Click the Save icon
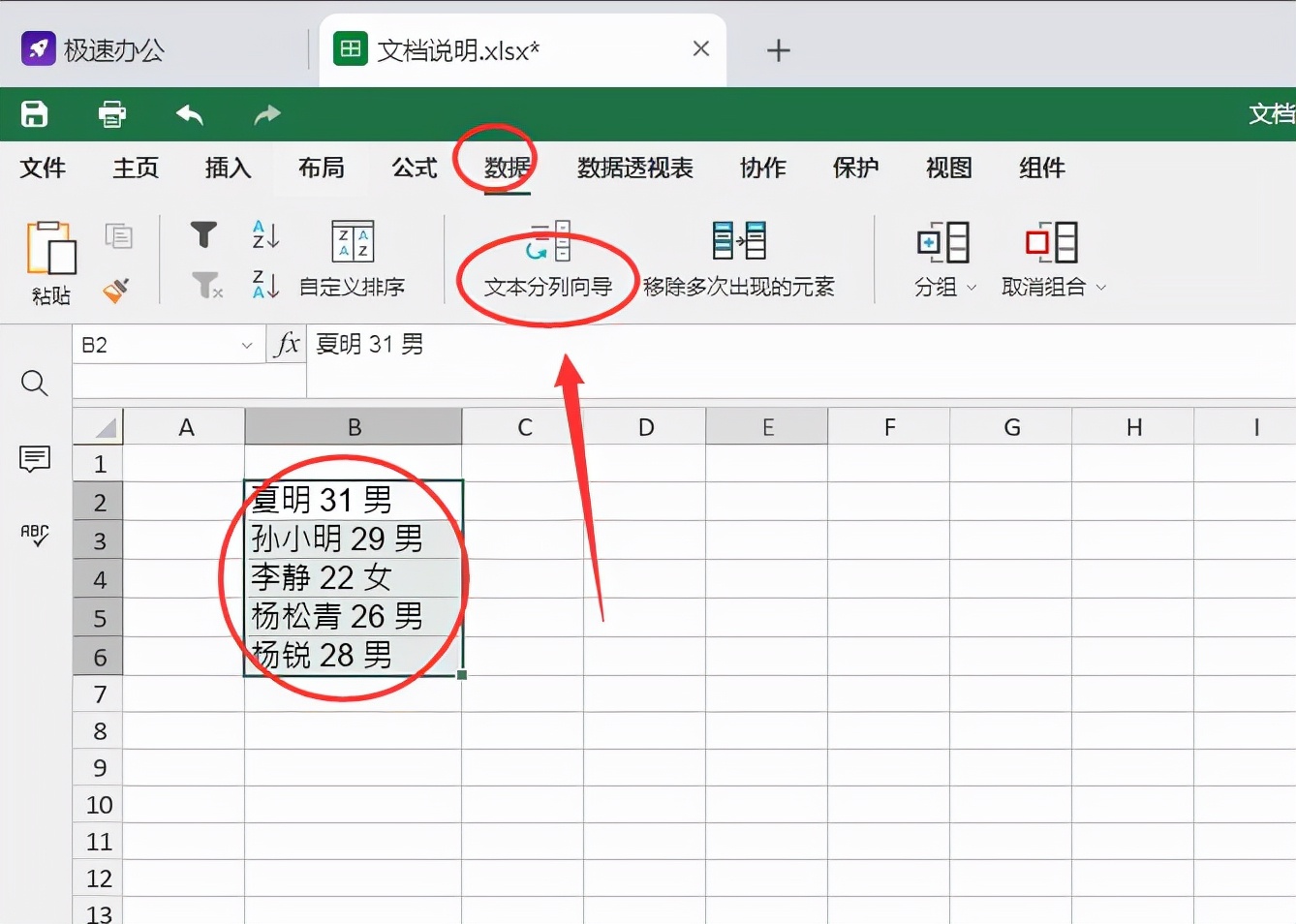The height and width of the screenshot is (924, 1296). [x=34, y=114]
